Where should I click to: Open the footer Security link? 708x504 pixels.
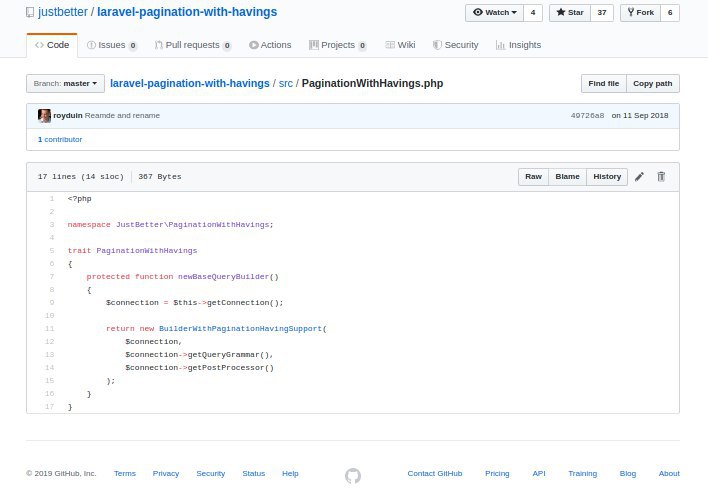coord(210,473)
